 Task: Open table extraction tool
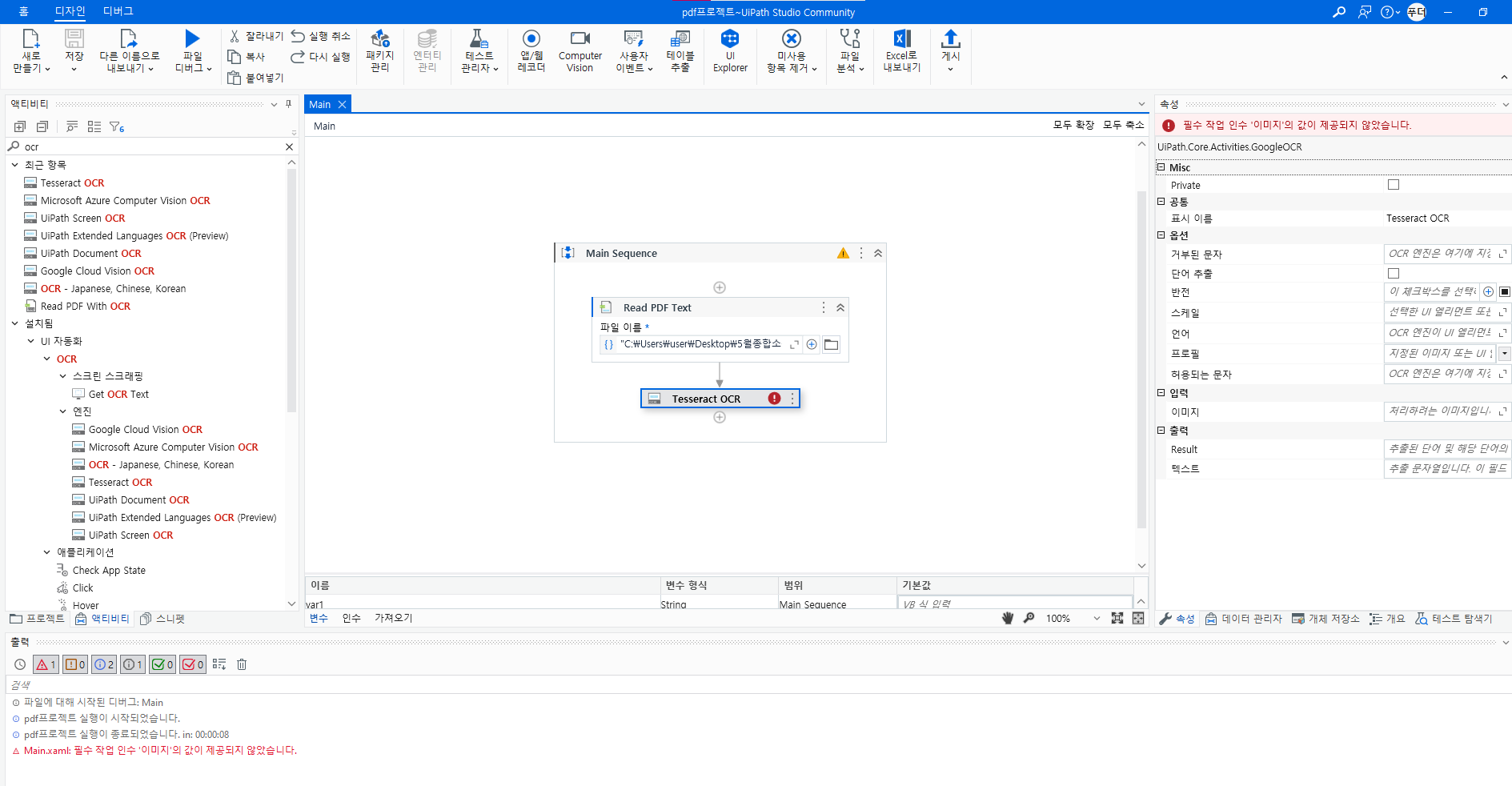(680, 51)
